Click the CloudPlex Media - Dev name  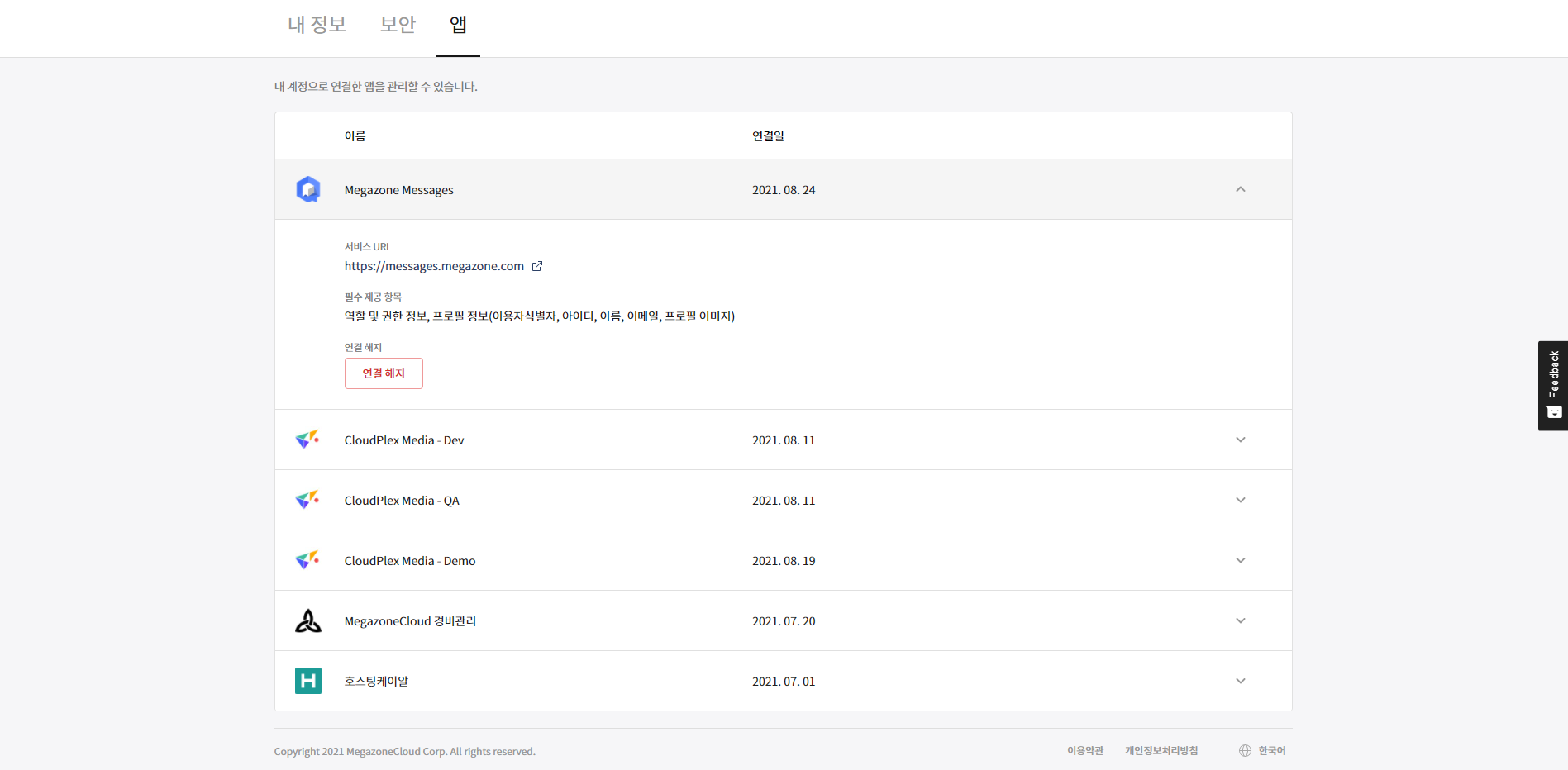pos(404,440)
